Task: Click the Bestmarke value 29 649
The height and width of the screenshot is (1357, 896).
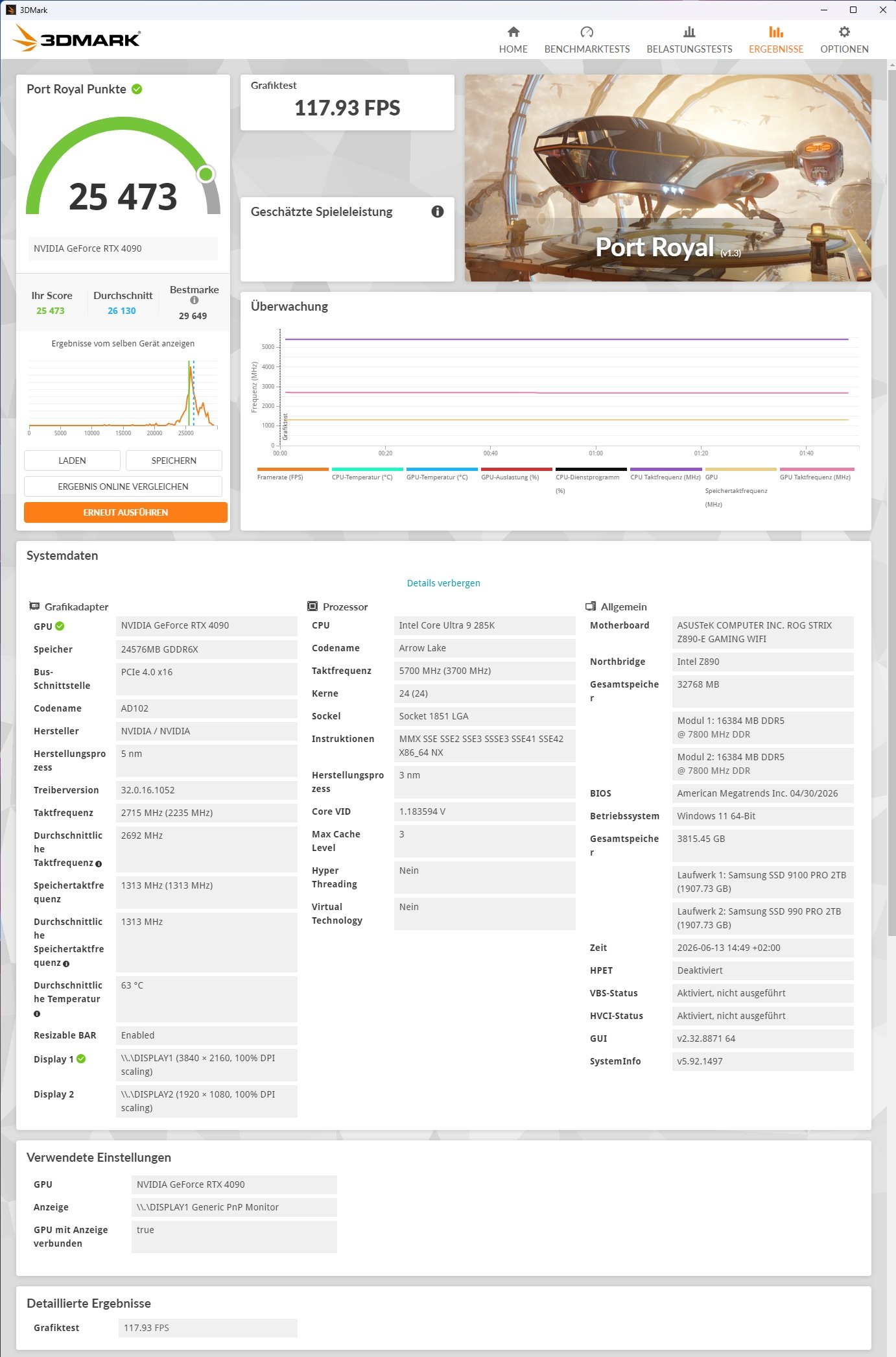Action: 193,316
